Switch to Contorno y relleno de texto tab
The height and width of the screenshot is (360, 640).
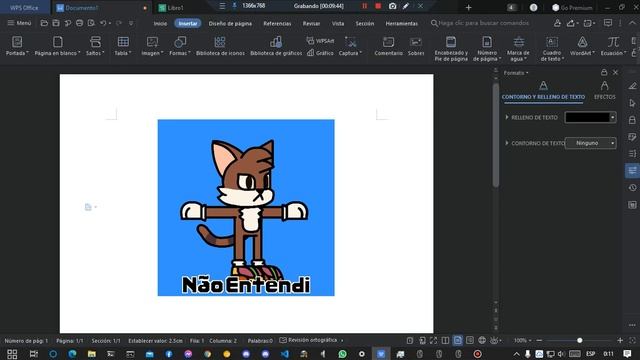click(x=543, y=91)
